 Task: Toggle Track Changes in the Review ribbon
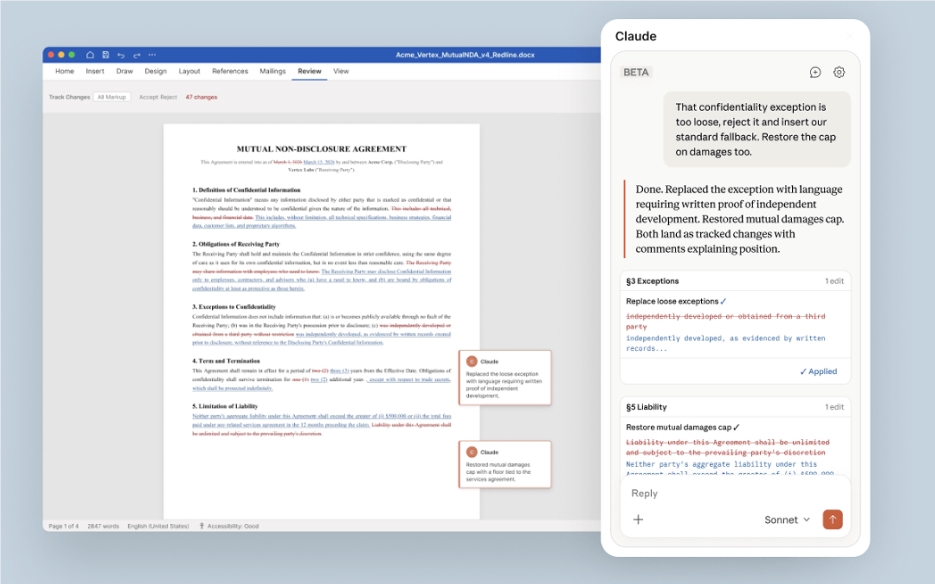coord(68,96)
